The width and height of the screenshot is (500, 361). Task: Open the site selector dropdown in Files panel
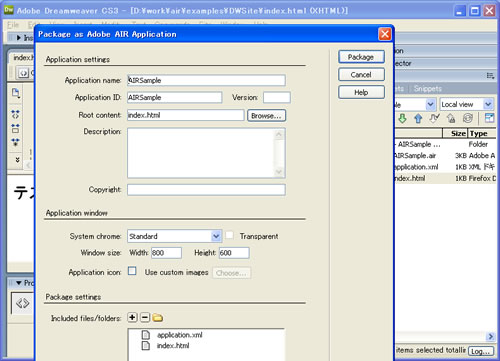430,105
